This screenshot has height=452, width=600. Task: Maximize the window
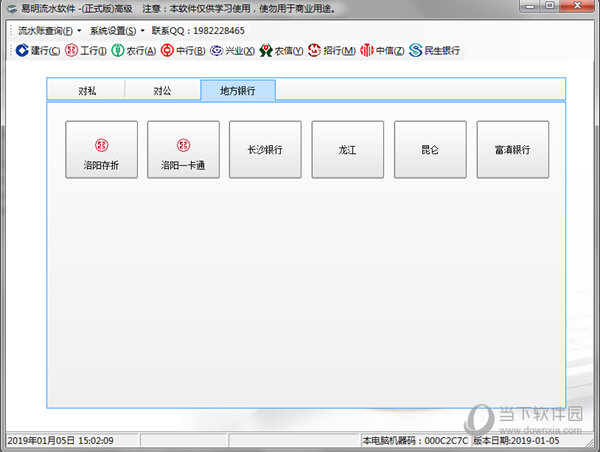[549, 6]
